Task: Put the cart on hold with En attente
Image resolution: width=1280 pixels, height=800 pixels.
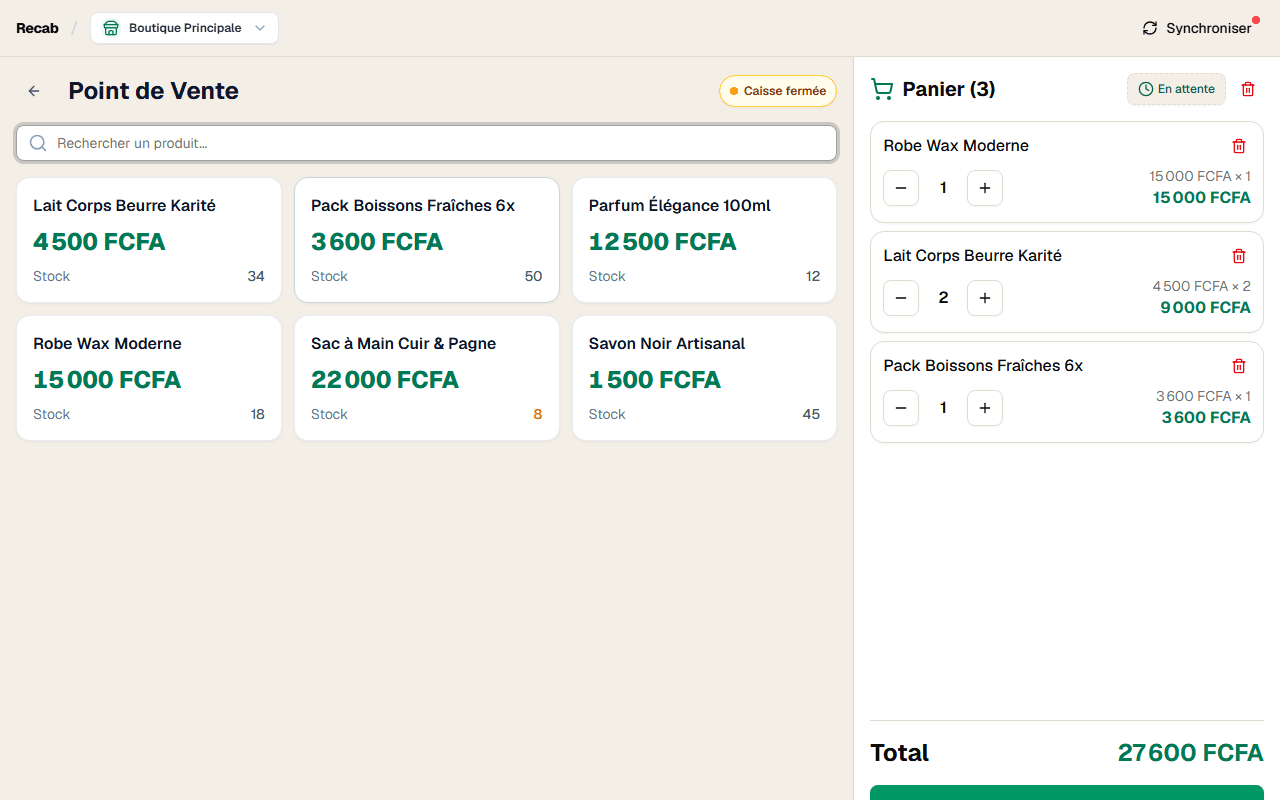Action: (1176, 89)
